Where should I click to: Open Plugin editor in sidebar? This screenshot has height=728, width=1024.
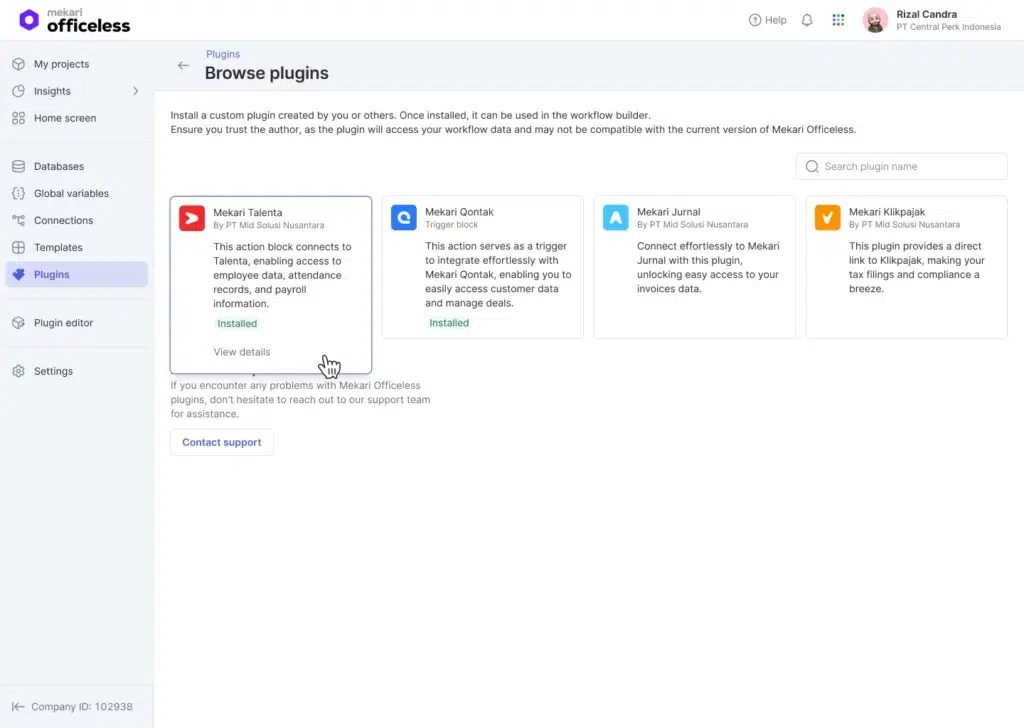point(76,323)
